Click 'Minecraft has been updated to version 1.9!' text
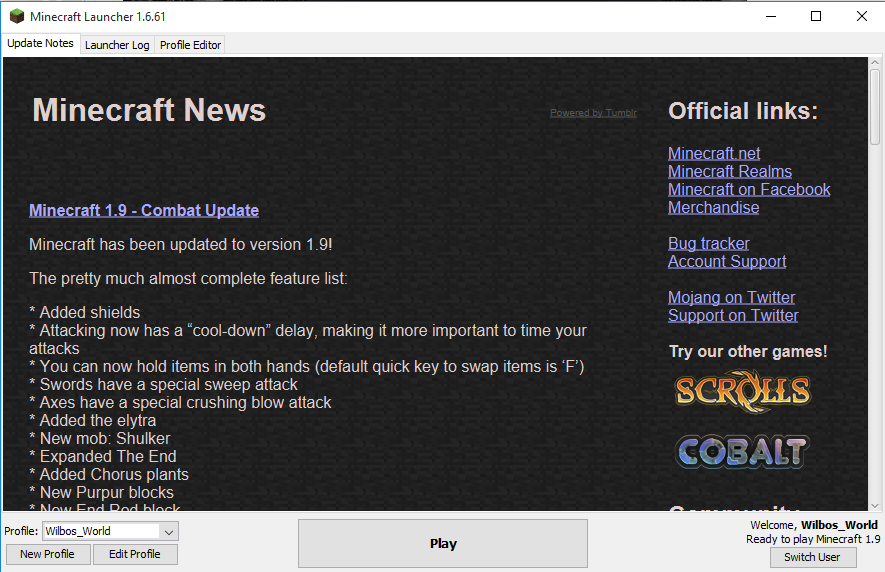 [x=181, y=244]
